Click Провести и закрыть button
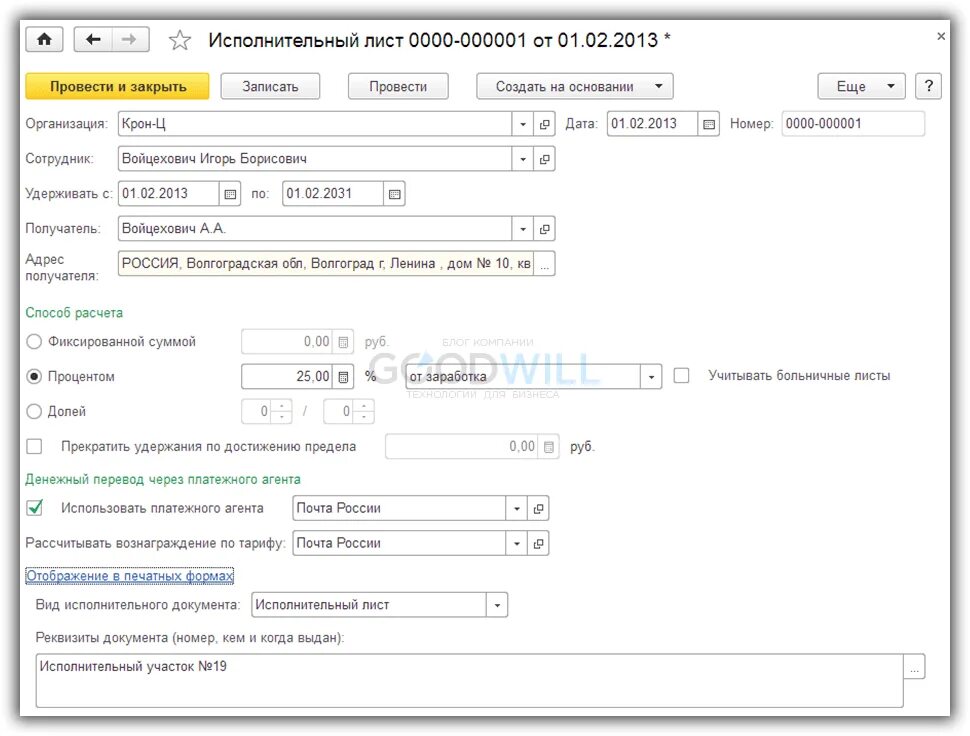This screenshot has height=736, width=970. pyautogui.click(x=118, y=86)
